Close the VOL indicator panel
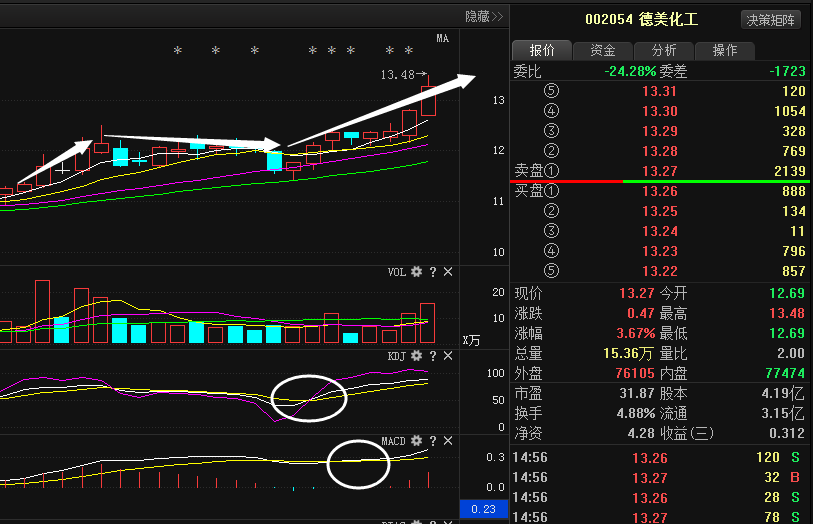 point(448,272)
